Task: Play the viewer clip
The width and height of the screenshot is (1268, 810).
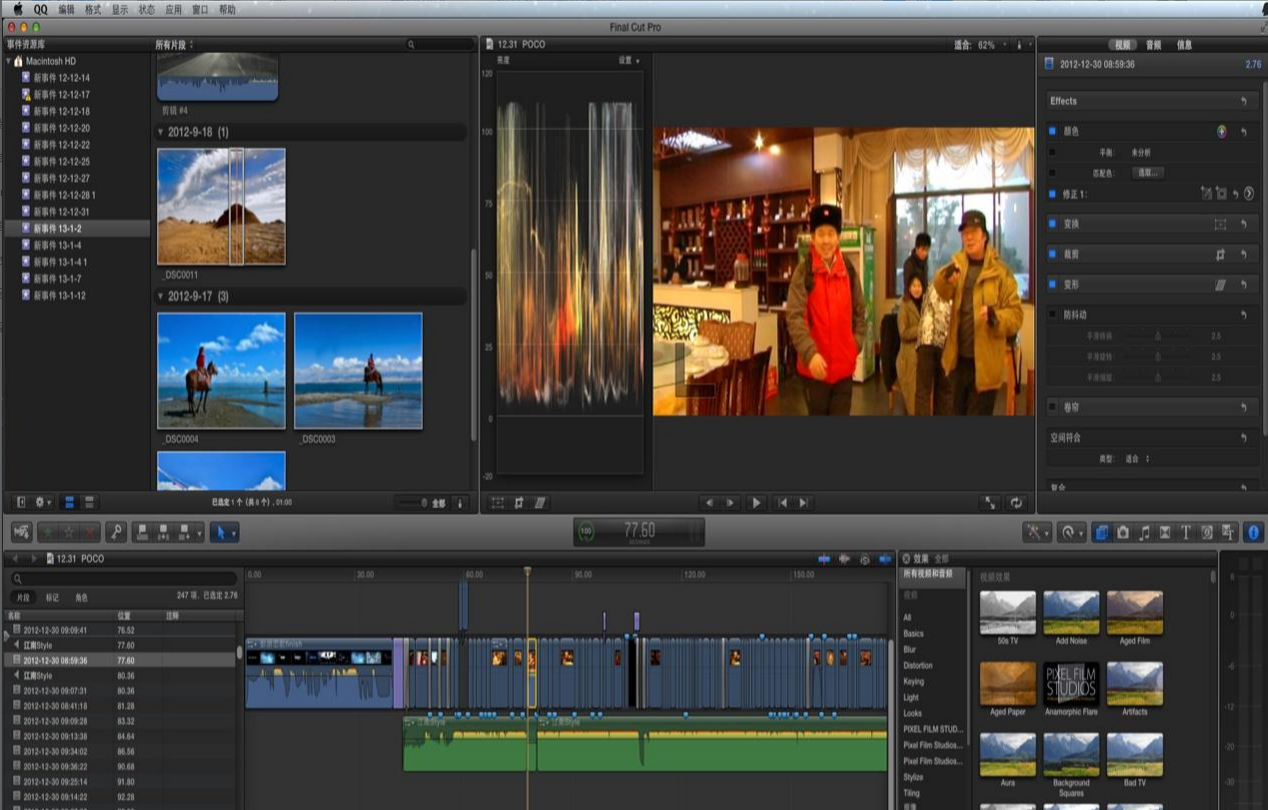Action: [x=756, y=503]
